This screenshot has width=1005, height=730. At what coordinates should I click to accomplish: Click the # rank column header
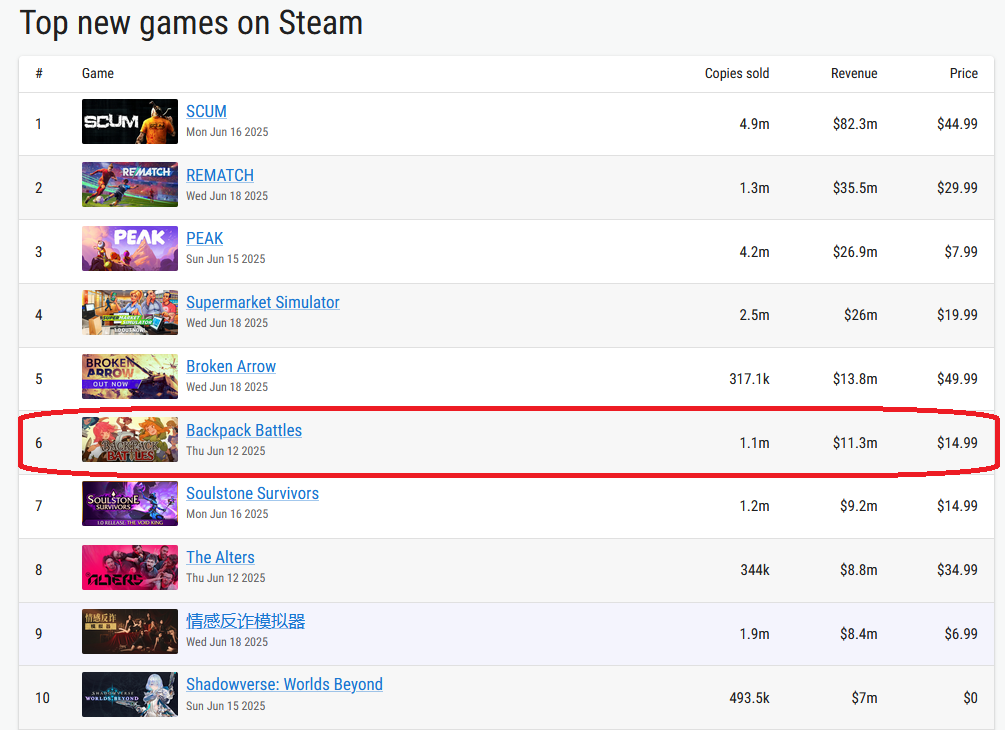tap(39, 74)
